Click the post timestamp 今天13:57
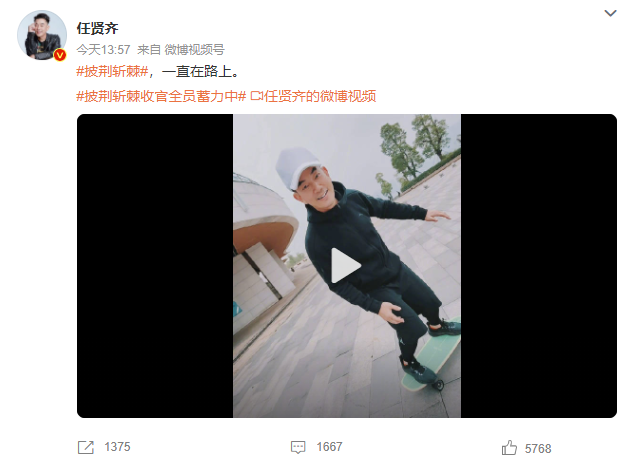The width and height of the screenshot is (635, 460). [103, 50]
